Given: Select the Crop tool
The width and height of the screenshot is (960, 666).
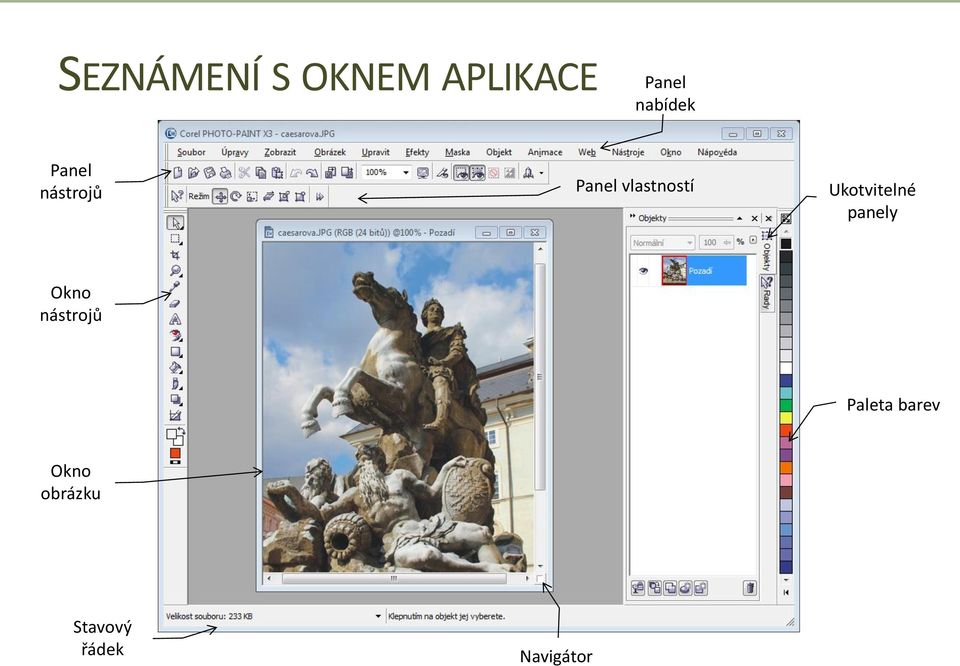Looking at the screenshot, I should (x=176, y=255).
